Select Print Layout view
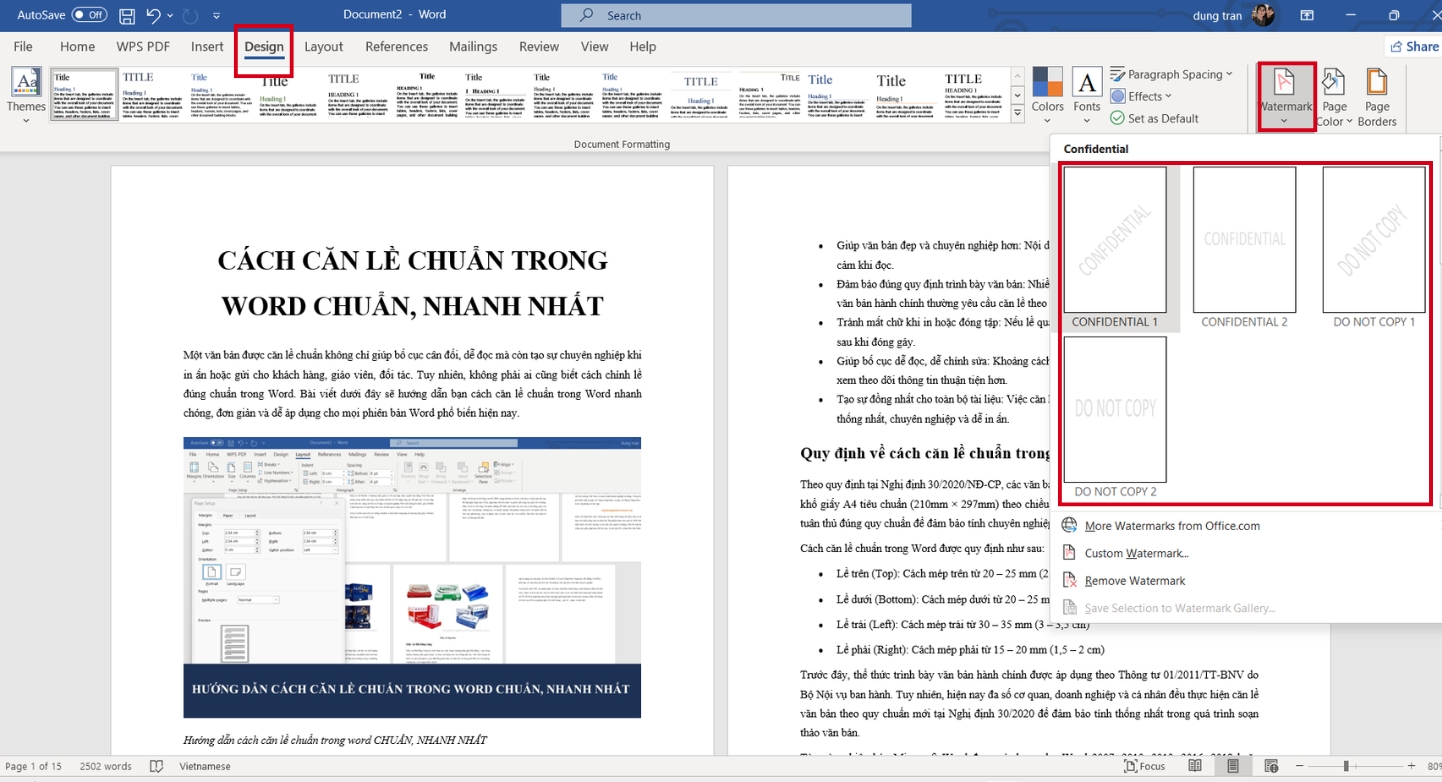 point(1233,766)
